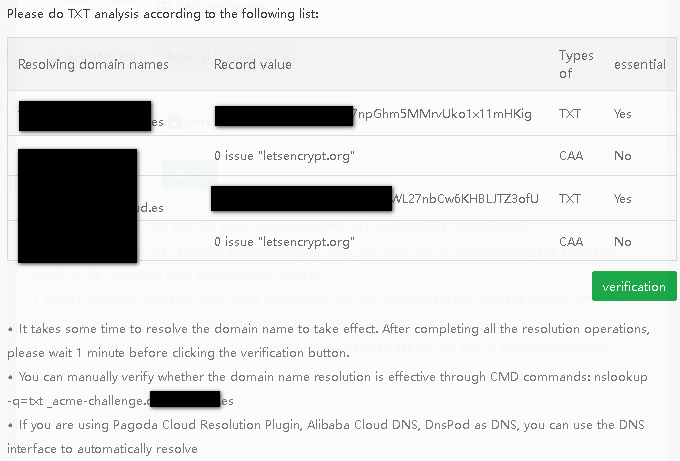Click the "Yes" essential cell in the third row
Screen dimensions: 680x461
click(x=623, y=198)
